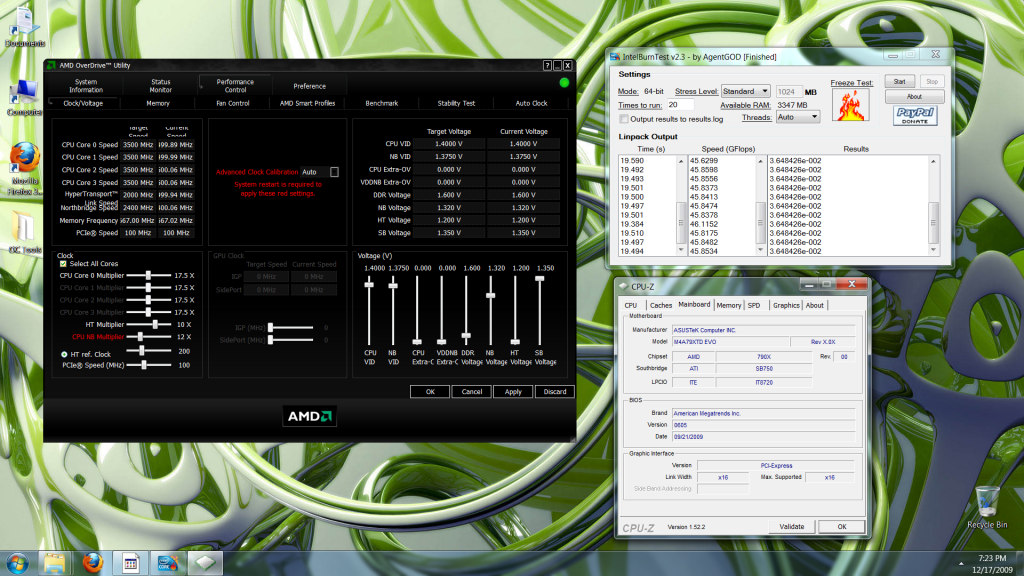This screenshot has height=576, width=1024.
Task: Open the Benchmark sub-tab
Action: click(381, 103)
